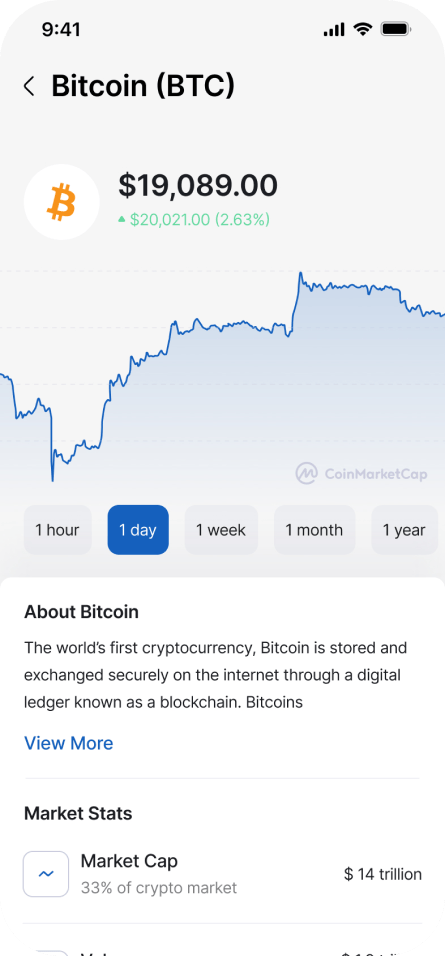Viewport: 445px width, 956px height.
Task: Tap the chart's peak price point
Action: tap(301, 273)
